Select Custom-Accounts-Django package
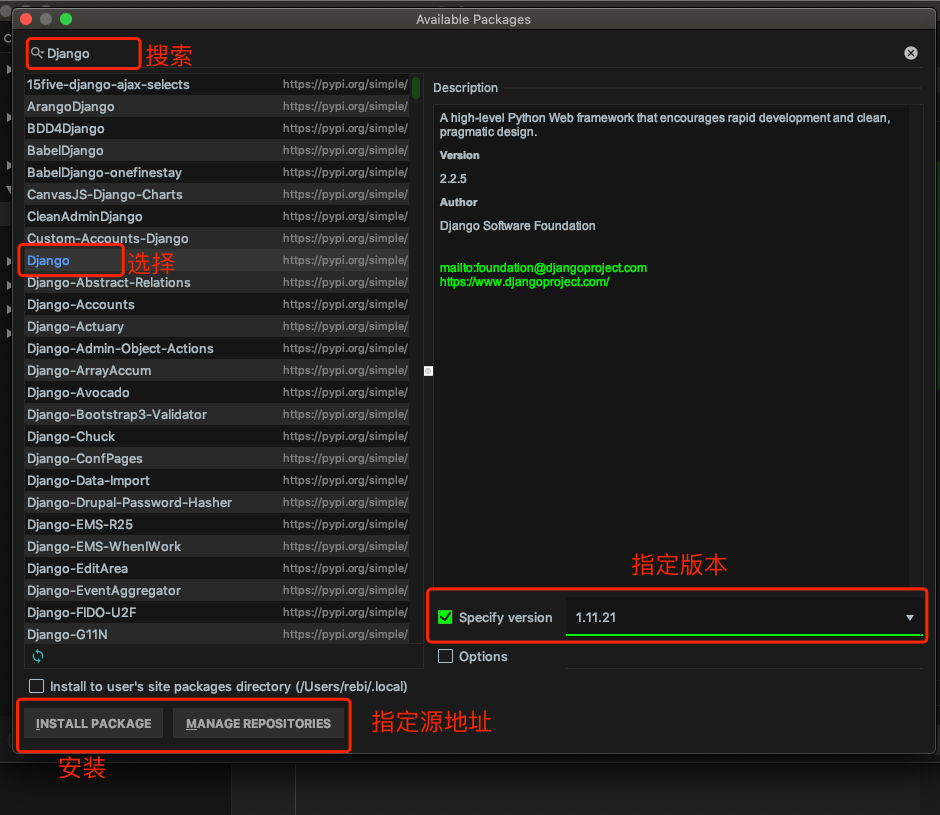The width and height of the screenshot is (940, 815). 217,238
